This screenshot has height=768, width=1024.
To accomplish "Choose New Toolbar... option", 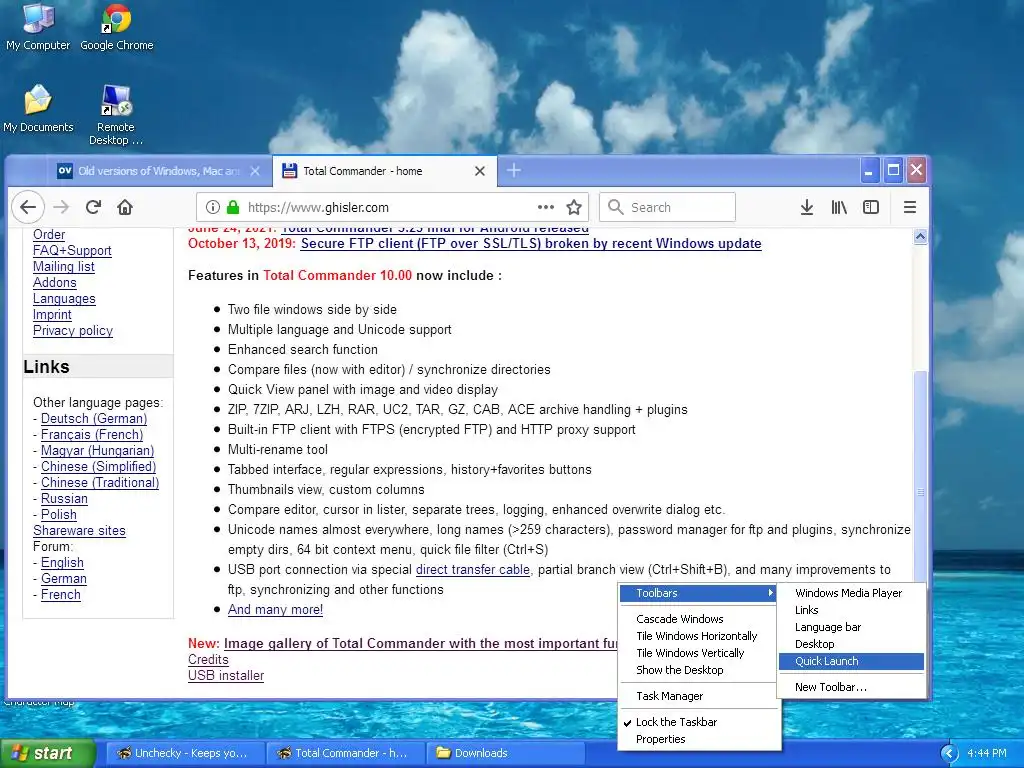I will click(851, 687).
